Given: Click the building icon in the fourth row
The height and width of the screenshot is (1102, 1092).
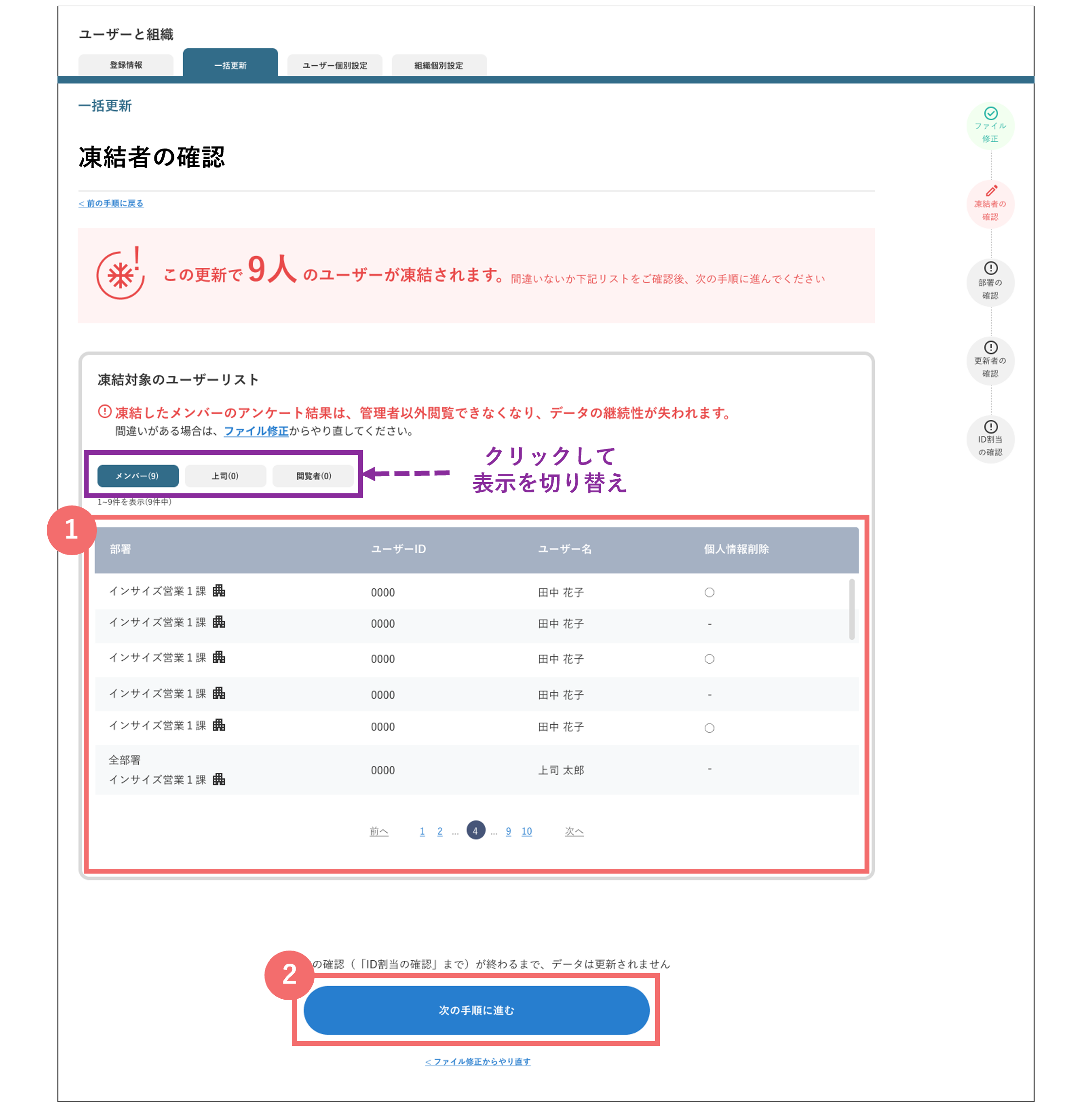Looking at the screenshot, I should pos(219,693).
